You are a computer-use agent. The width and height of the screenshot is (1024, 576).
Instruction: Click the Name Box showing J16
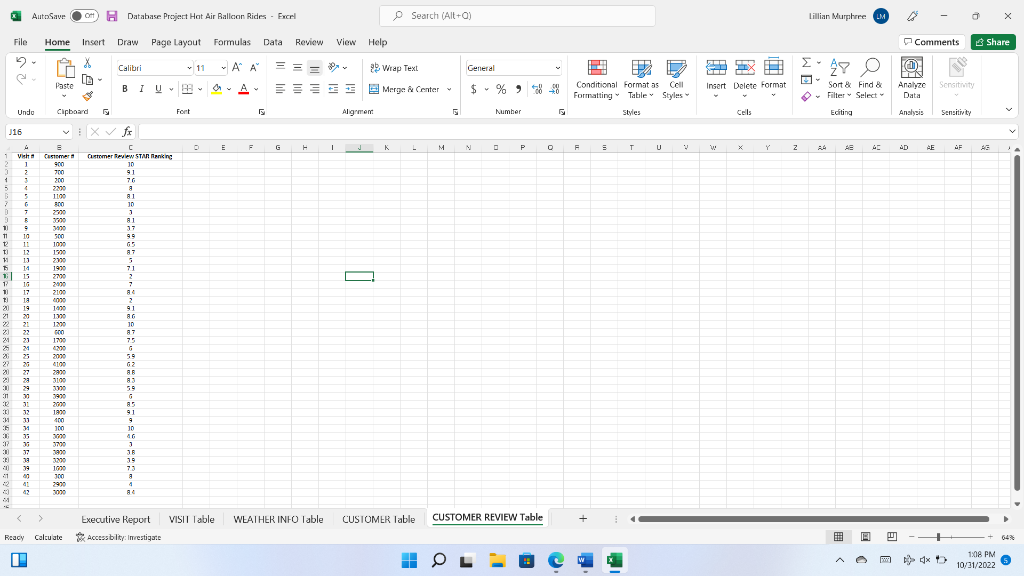point(38,132)
